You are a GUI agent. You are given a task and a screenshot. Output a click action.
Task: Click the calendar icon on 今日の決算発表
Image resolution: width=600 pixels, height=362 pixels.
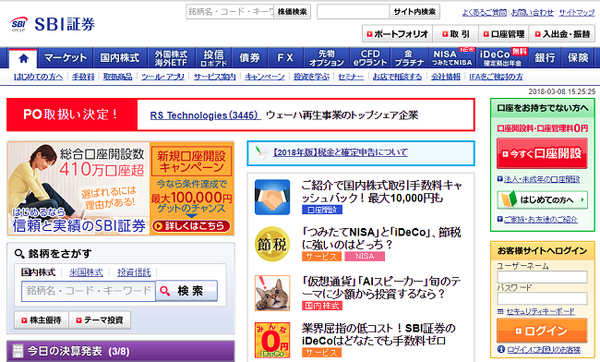pyautogui.click(x=18, y=351)
